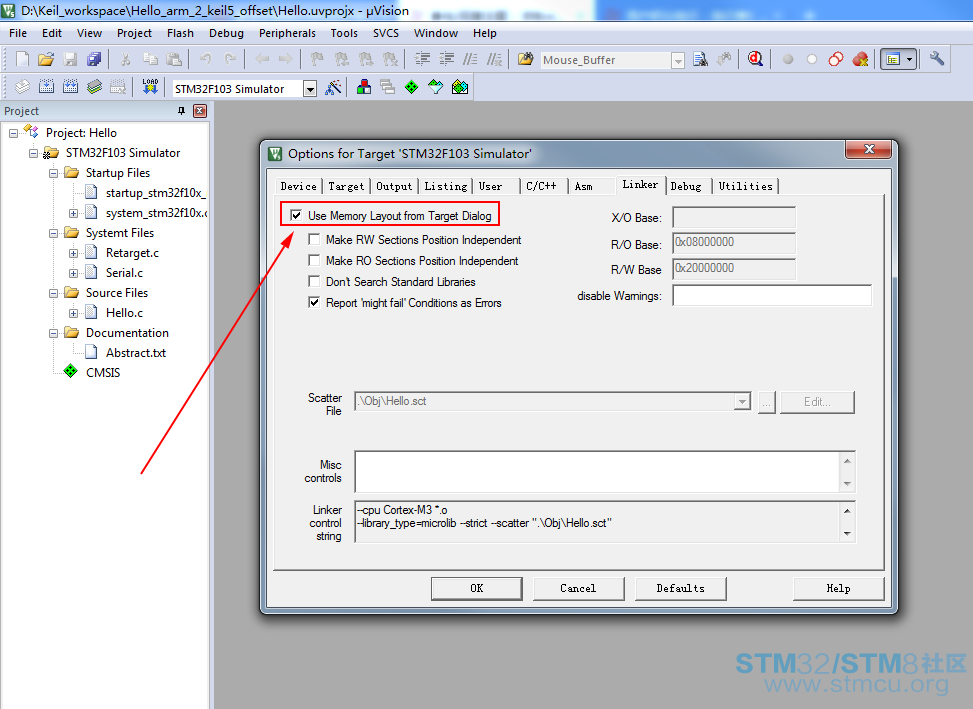Click the comment selection icon
The width and height of the screenshot is (973, 709).
tap(470, 59)
